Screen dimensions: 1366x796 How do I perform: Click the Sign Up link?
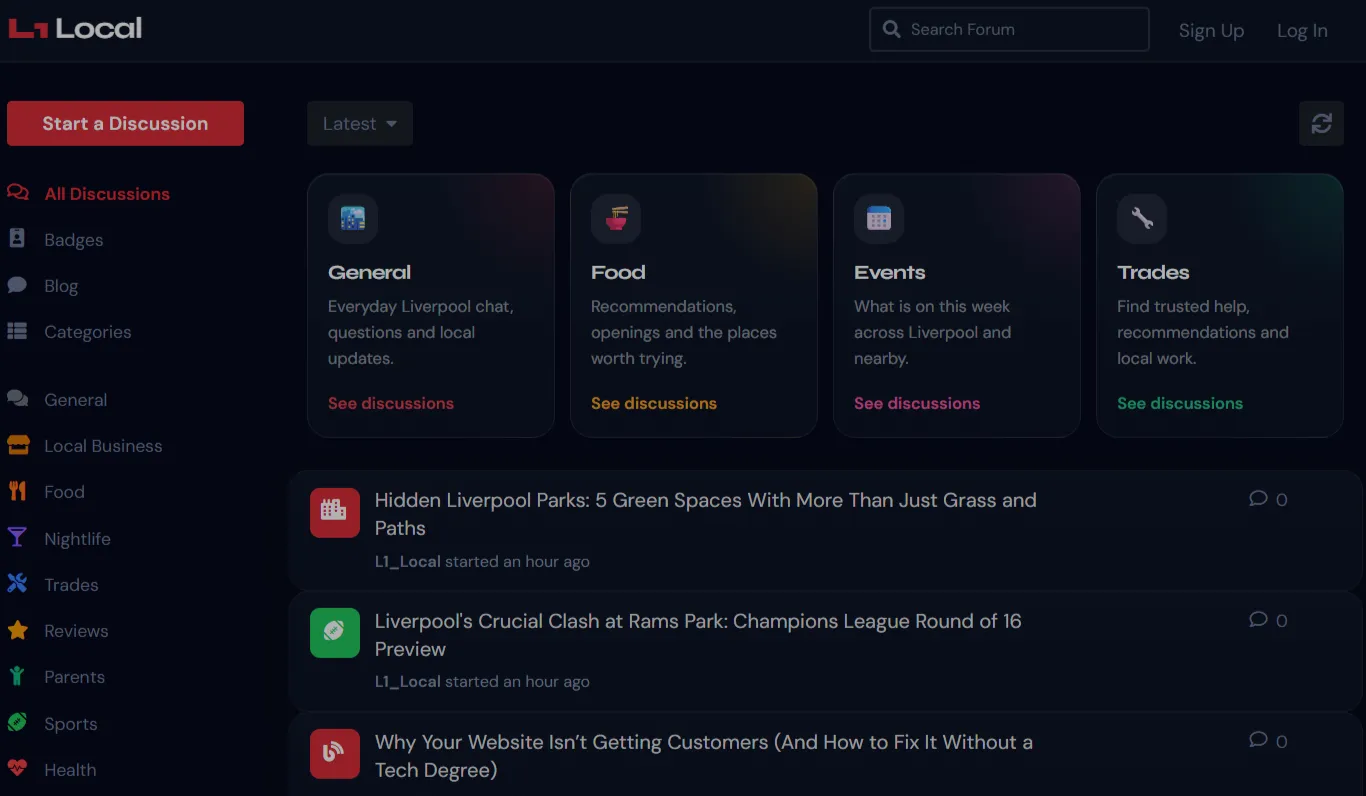1211,30
